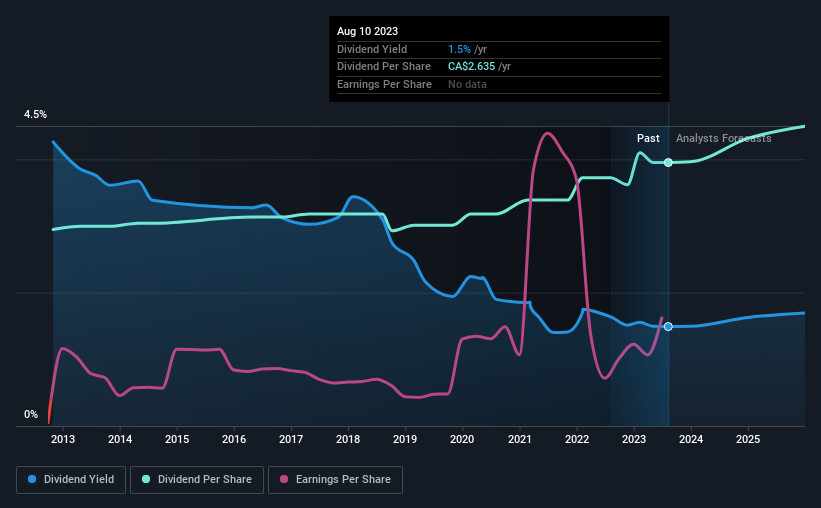Click the Analysts Forecasts section label
This screenshot has width=821, height=508.
coord(724,138)
